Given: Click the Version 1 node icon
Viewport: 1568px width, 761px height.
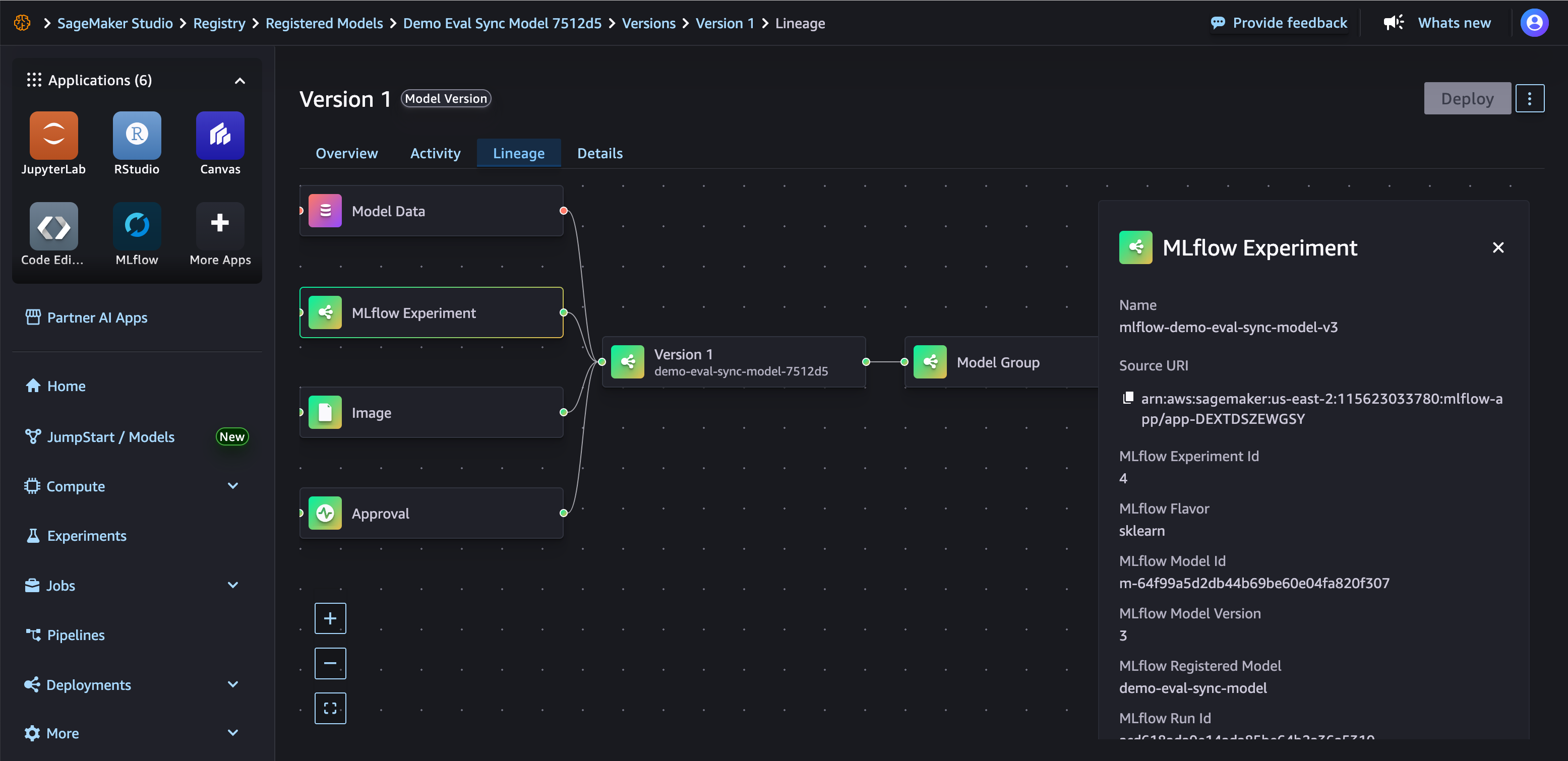Looking at the screenshot, I should point(628,362).
